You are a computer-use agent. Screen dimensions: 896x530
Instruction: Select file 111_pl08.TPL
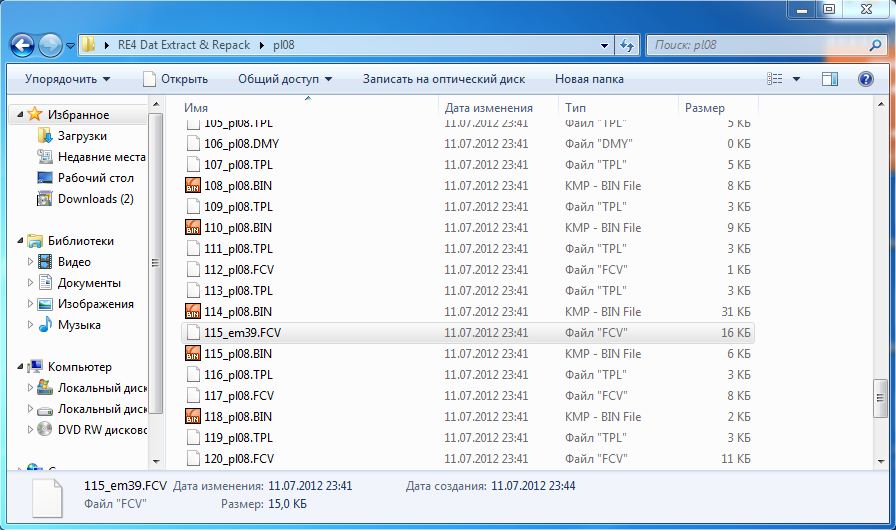pos(468,248)
